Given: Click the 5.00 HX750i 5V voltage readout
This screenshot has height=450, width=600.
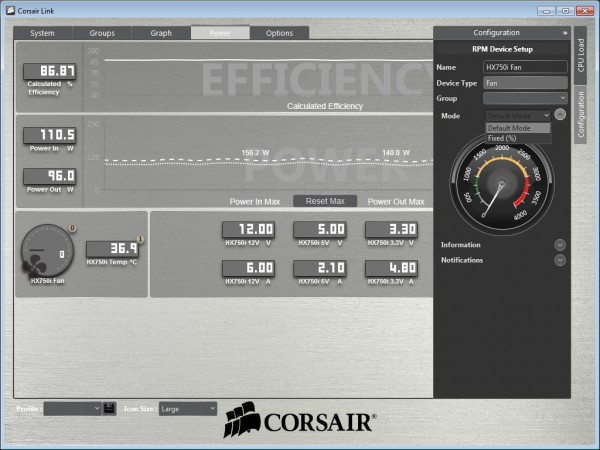Looking at the screenshot, I should 320,229.
